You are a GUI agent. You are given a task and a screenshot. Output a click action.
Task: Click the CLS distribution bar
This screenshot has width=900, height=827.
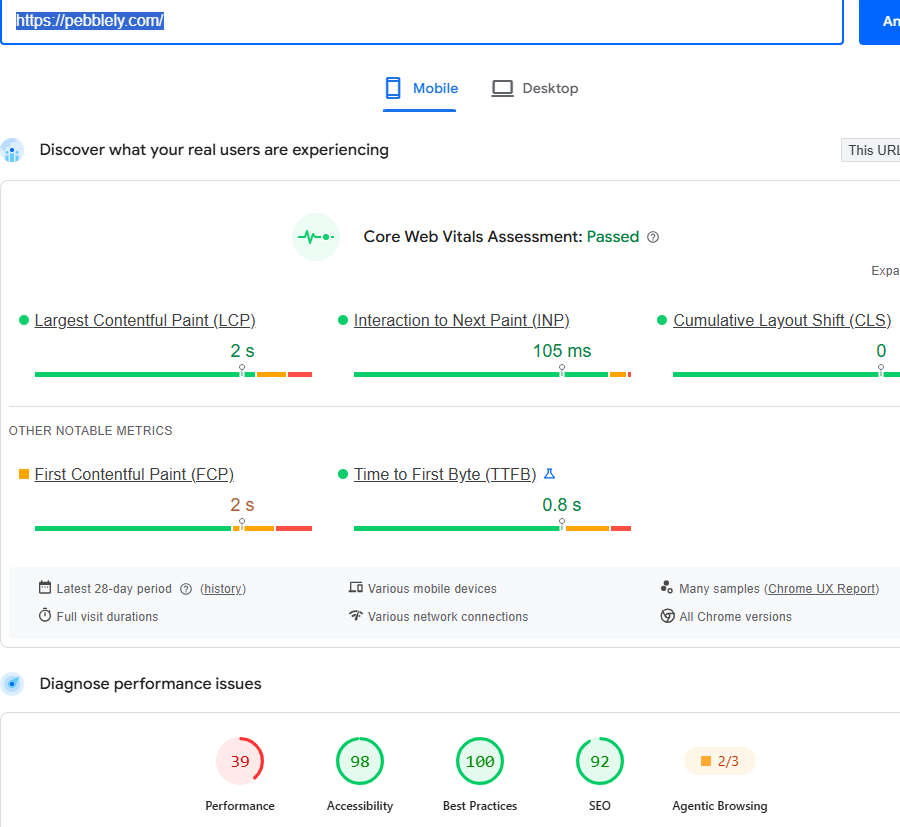(786, 374)
